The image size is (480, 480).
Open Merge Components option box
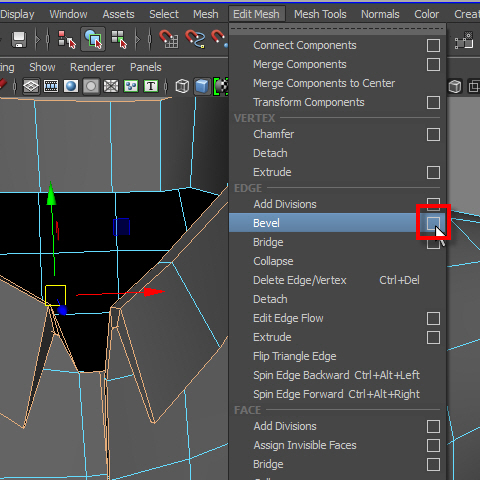433,64
